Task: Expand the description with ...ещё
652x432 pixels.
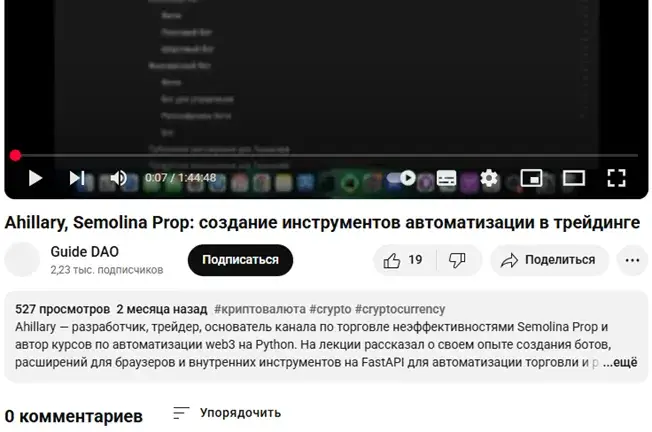Action: pos(620,362)
